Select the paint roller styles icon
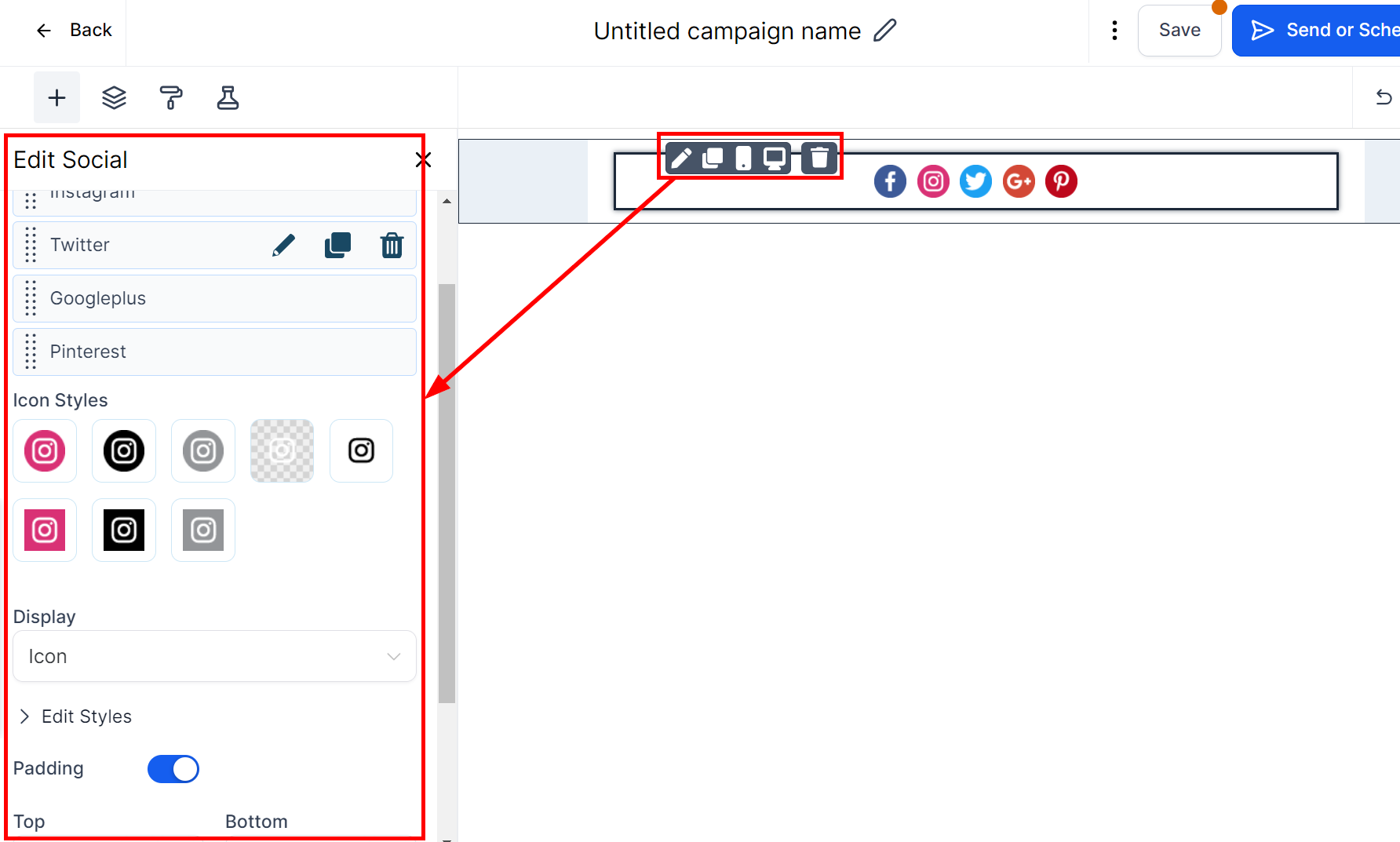Viewport: 1400px width, 842px height. (x=171, y=98)
